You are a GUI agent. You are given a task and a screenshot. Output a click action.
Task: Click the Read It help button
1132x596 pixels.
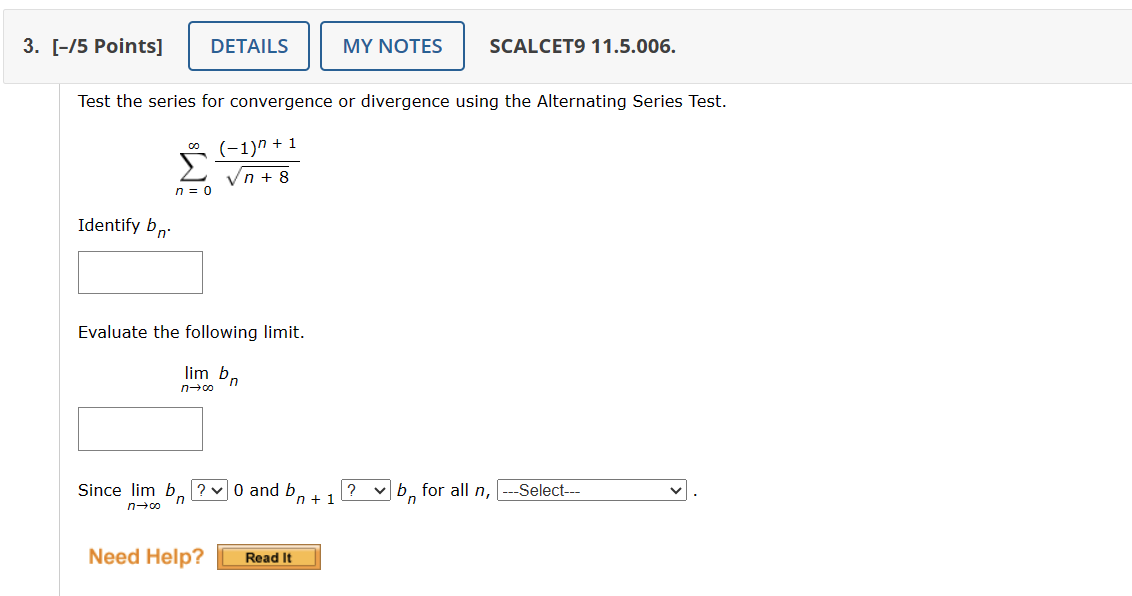click(x=269, y=557)
